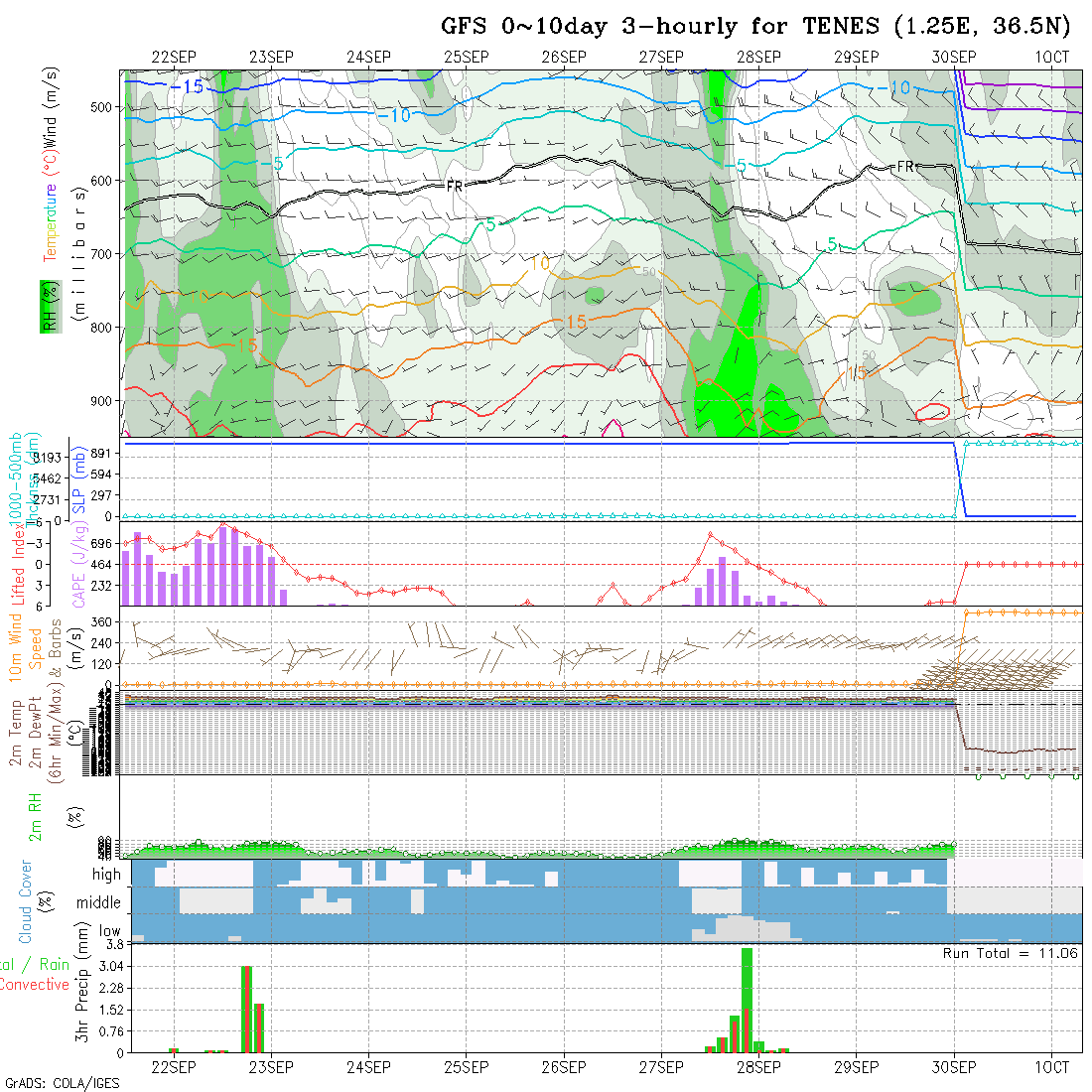Select 23SEP date label on bottom axis
Screen dimensions: 1092x1092
(270, 1067)
